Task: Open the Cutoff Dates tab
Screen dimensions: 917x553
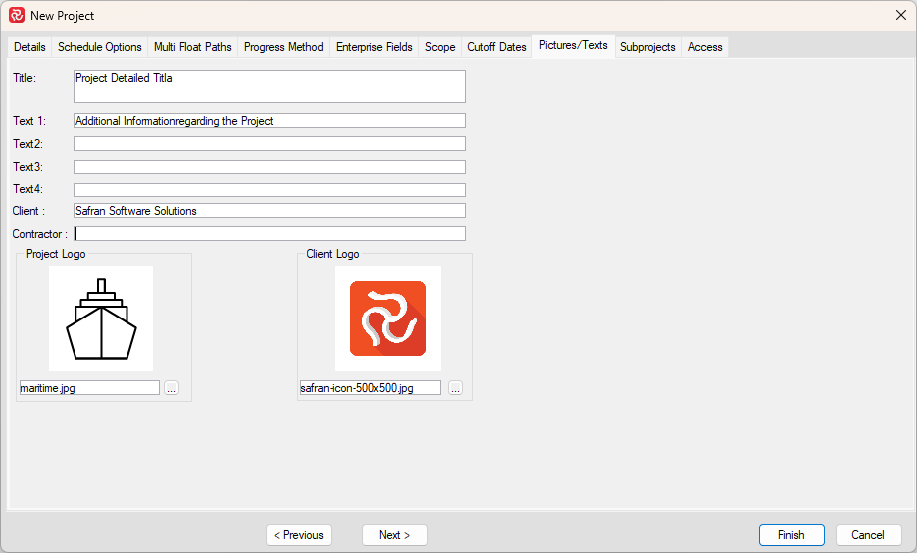Action: click(497, 47)
